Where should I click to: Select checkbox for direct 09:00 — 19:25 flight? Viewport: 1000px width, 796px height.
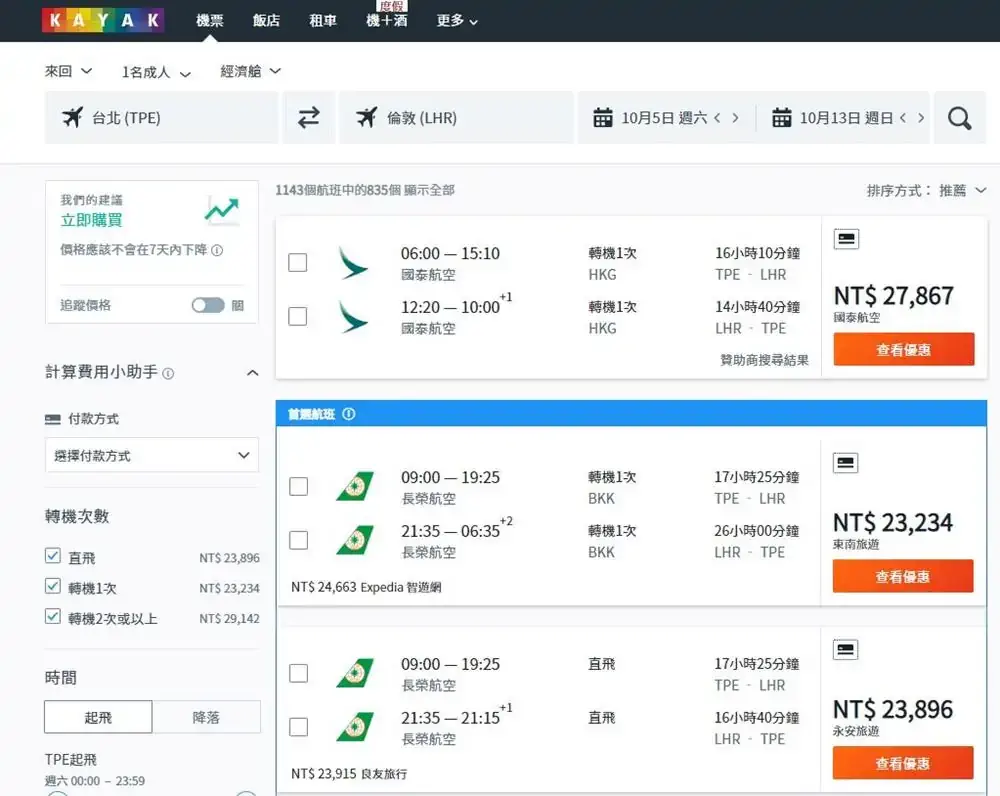click(x=298, y=674)
